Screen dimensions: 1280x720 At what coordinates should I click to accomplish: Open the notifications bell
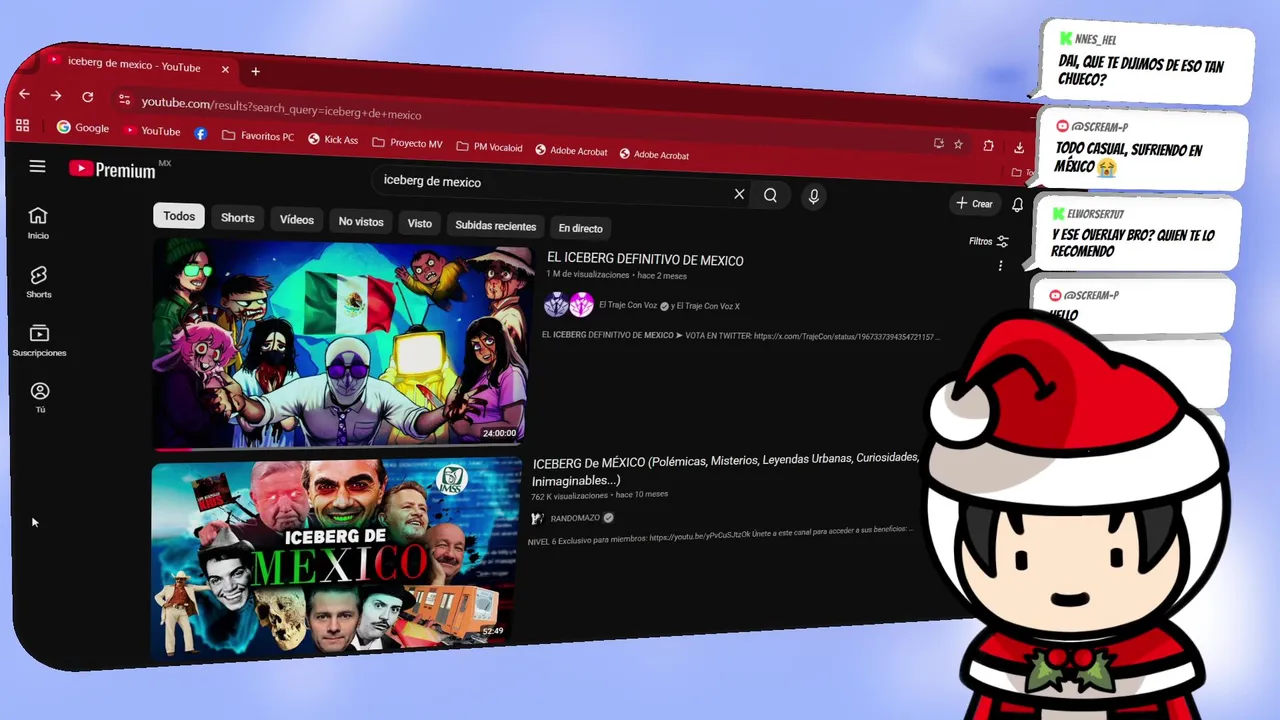[1017, 204]
